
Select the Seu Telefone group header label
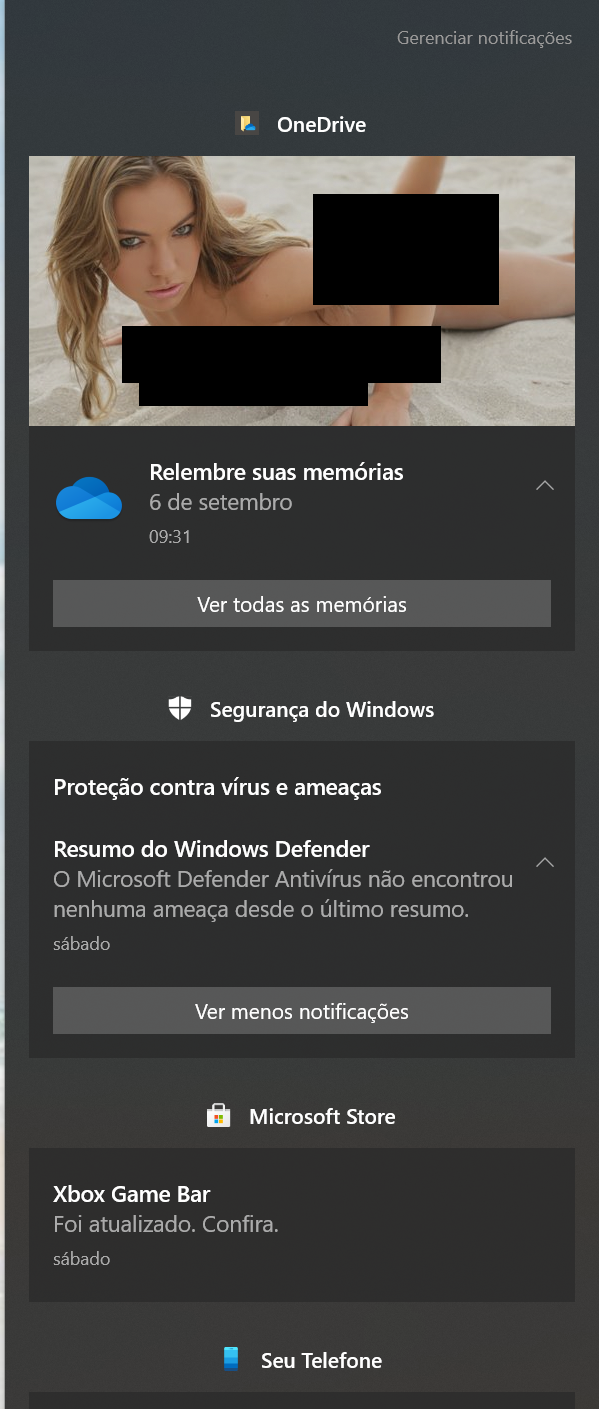321,1361
